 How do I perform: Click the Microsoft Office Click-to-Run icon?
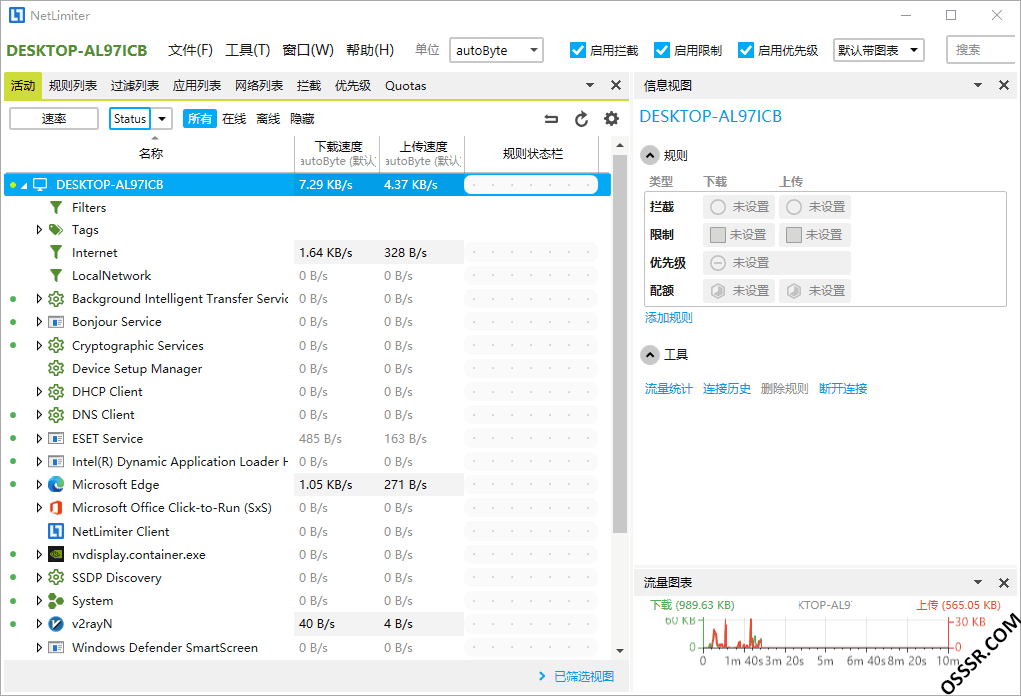[x=56, y=508]
